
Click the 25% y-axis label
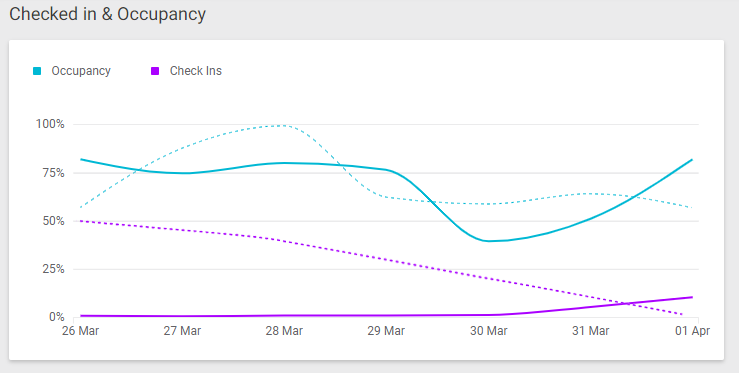click(53, 269)
